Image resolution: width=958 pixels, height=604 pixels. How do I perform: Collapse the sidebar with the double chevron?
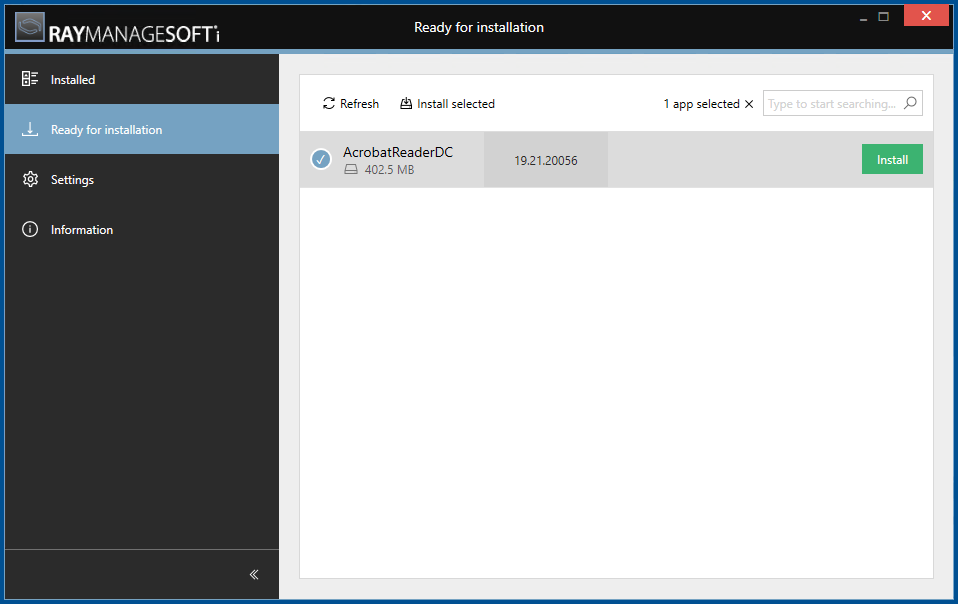tap(253, 574)
